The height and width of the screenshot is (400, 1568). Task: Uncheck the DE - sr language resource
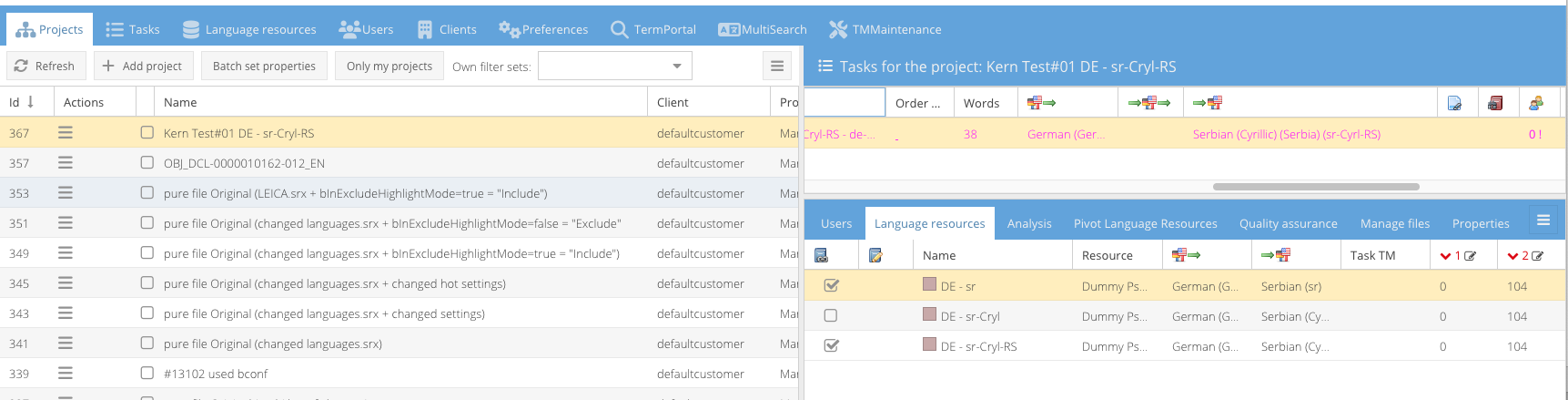click(x=830, y=286)
